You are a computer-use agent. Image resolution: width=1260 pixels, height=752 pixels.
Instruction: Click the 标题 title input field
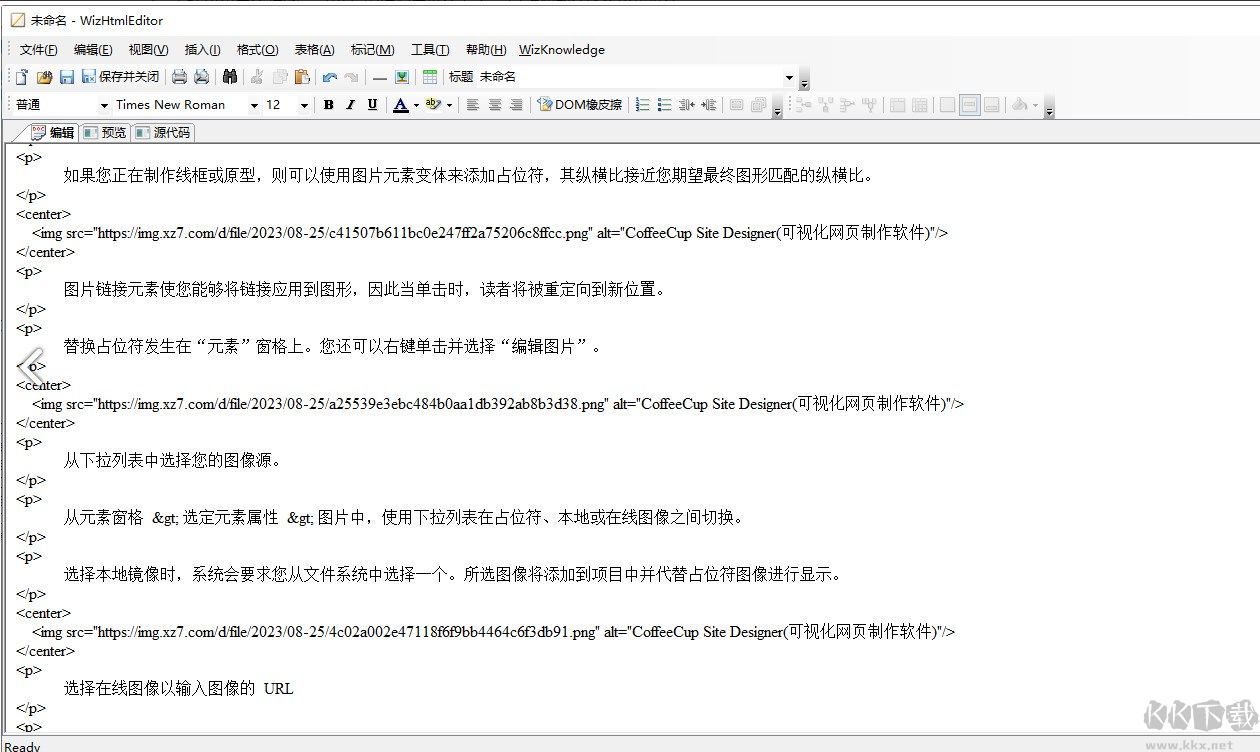(630, 77)
